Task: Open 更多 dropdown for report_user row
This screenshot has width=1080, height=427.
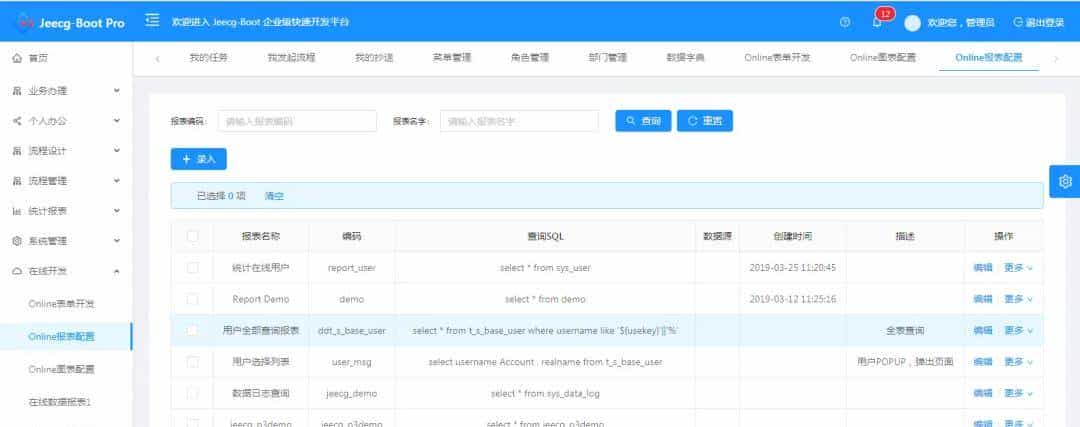Action: [x=1019, y=268]
